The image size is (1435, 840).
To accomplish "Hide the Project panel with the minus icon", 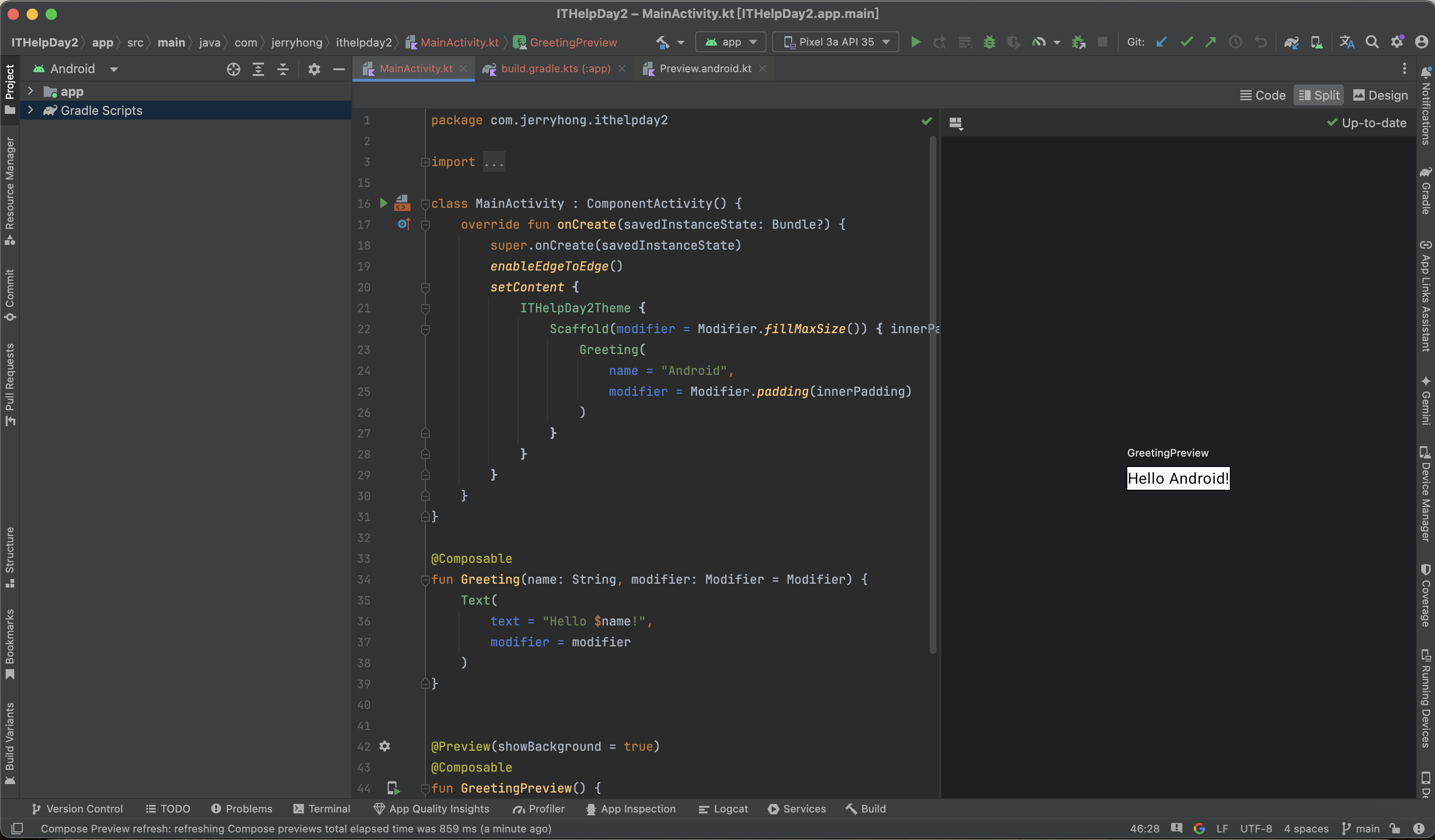I will click(x=339, y=69).
